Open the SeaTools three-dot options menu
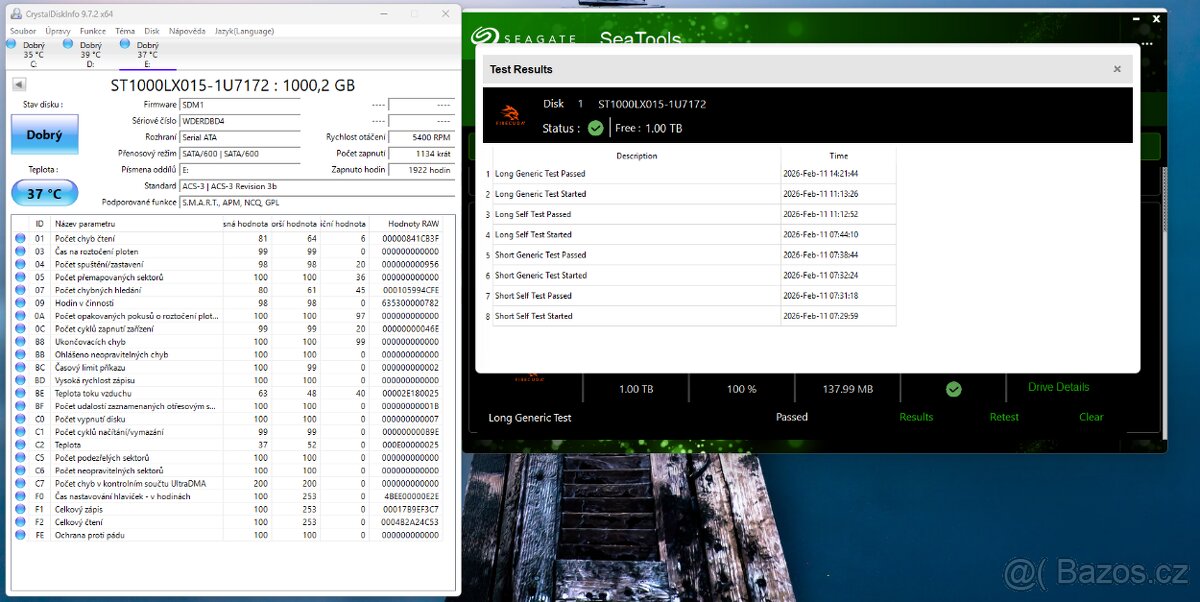This screenshot has height=602, width=1200. tap(1147, 42)
